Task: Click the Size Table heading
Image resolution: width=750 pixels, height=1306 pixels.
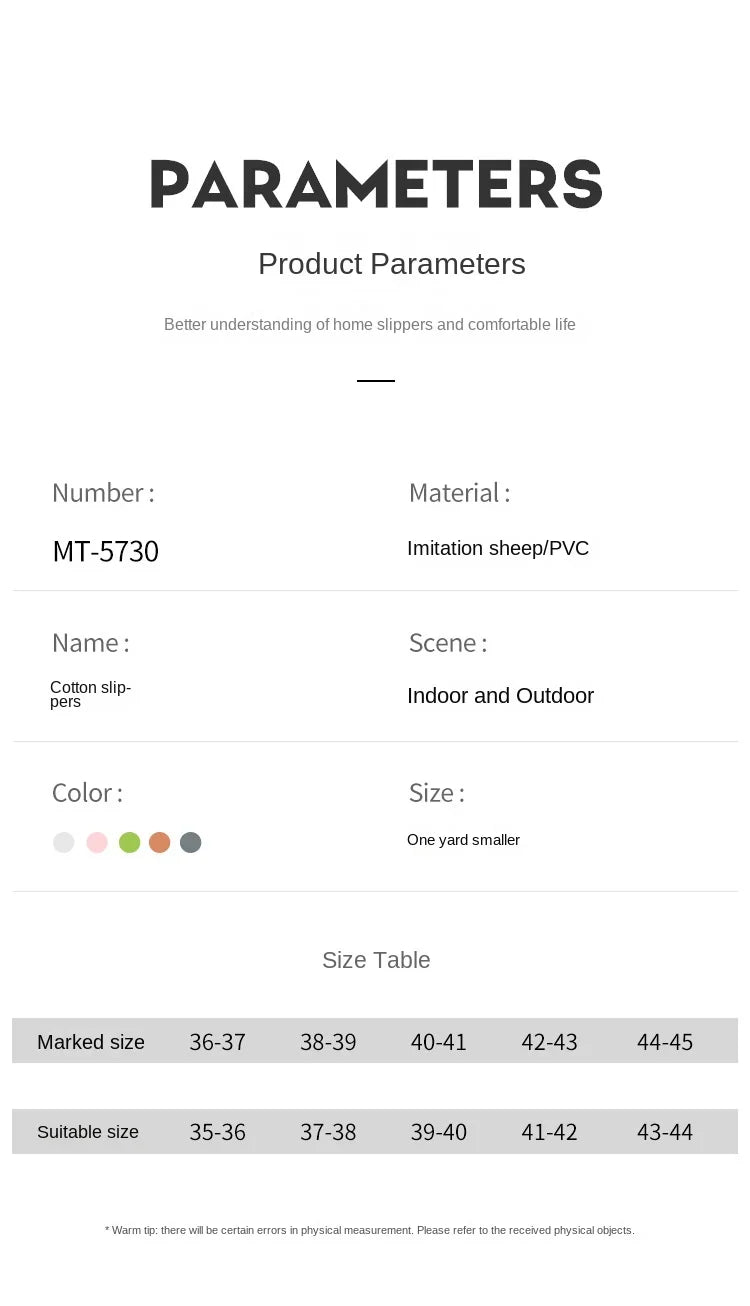Action: click(376, 960)
